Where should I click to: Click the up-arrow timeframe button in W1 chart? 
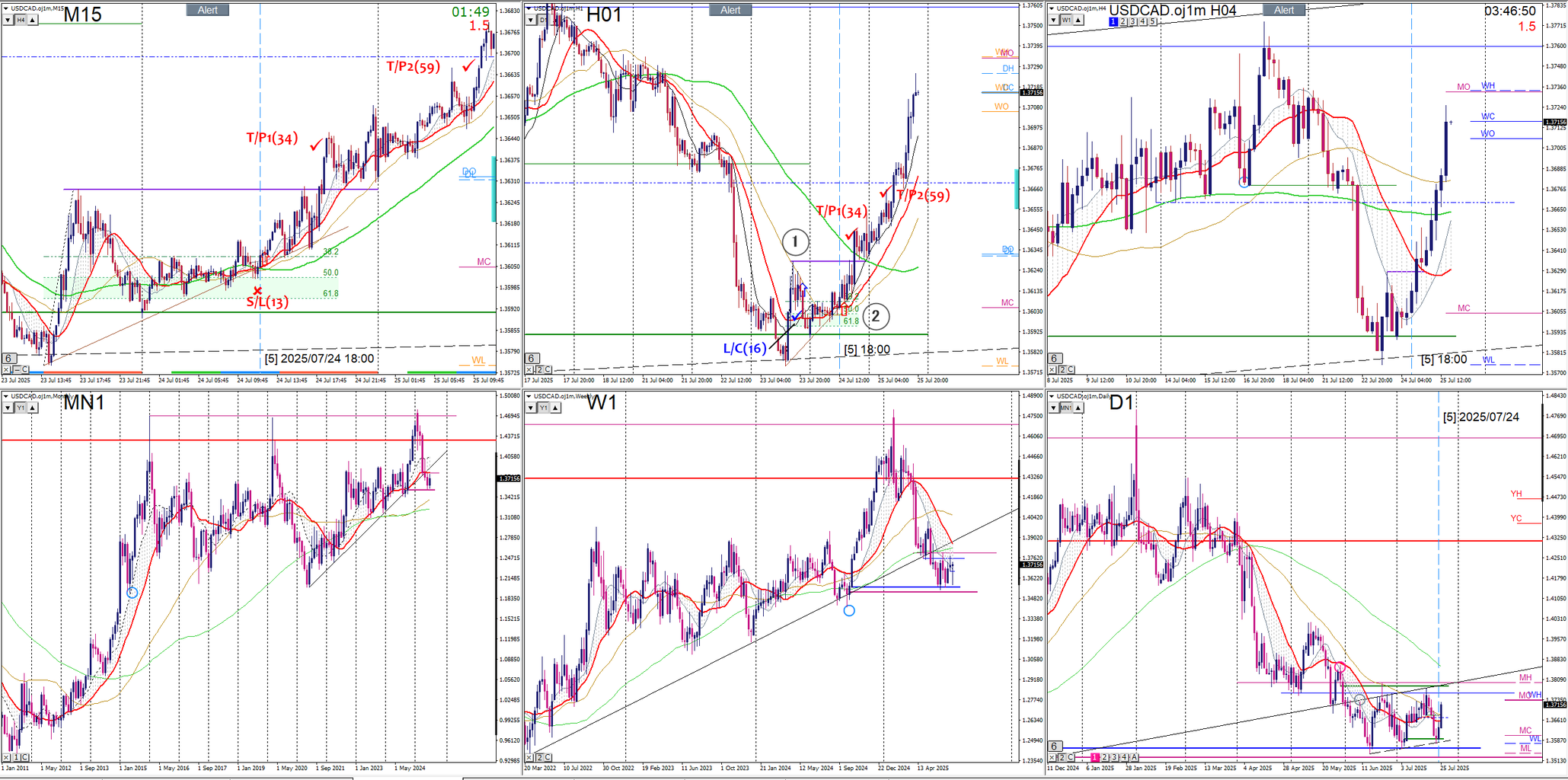click(x=556, y=408)
